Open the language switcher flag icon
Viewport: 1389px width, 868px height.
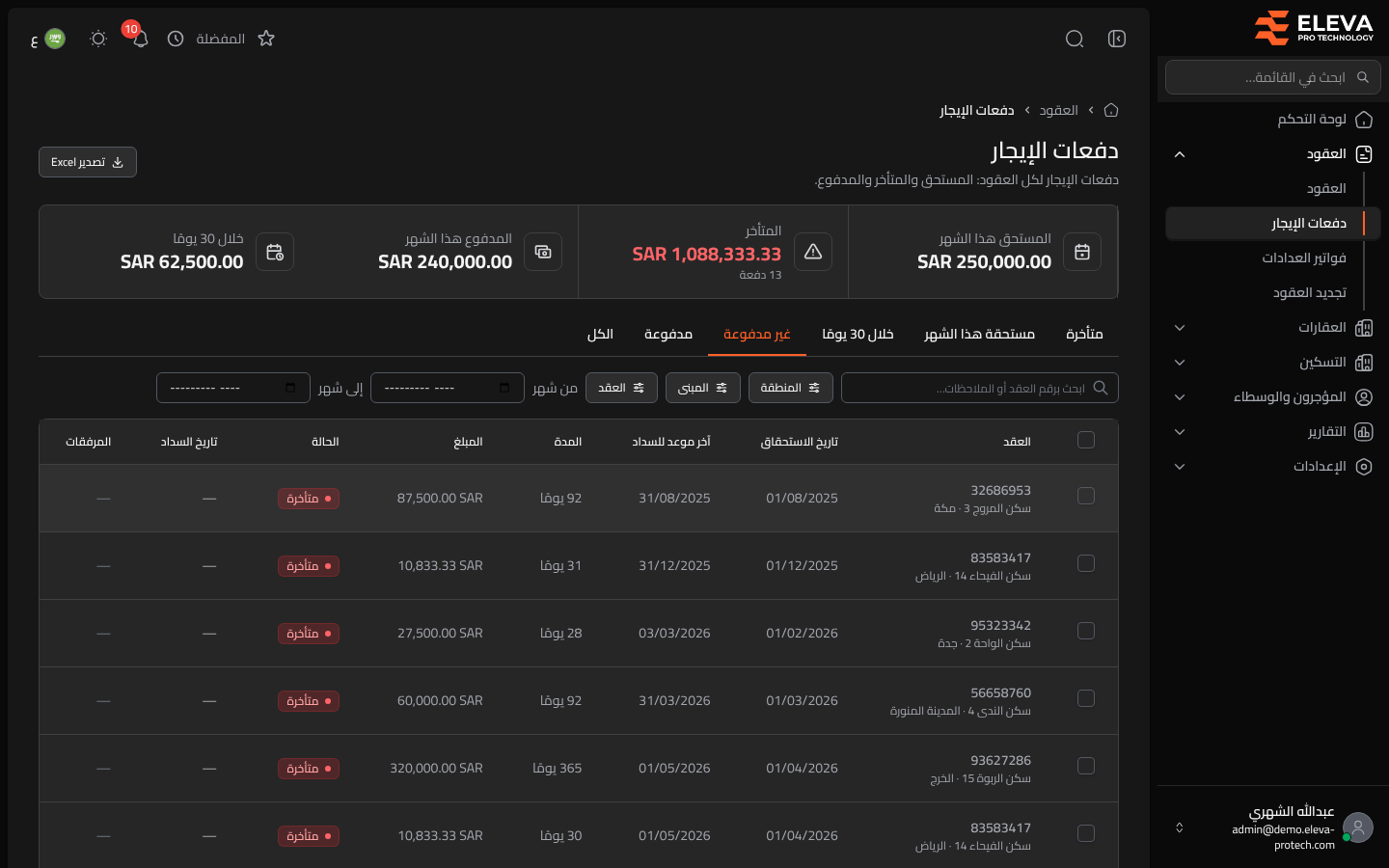(55, 39)
